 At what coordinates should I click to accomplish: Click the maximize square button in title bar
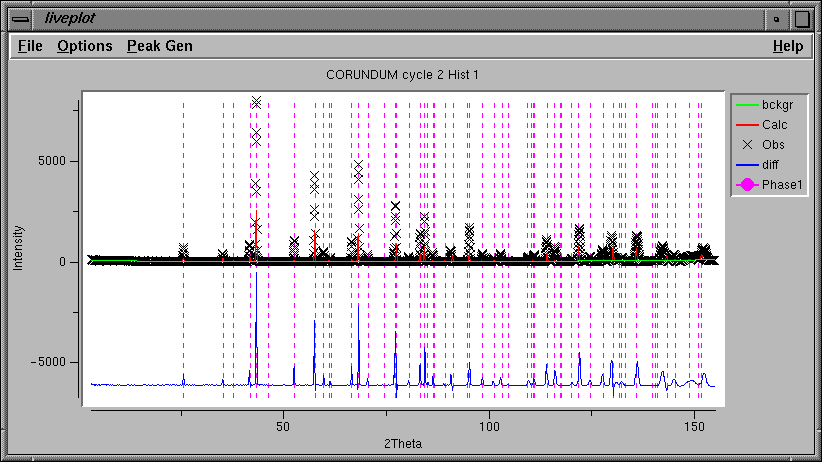pos(802,19)
